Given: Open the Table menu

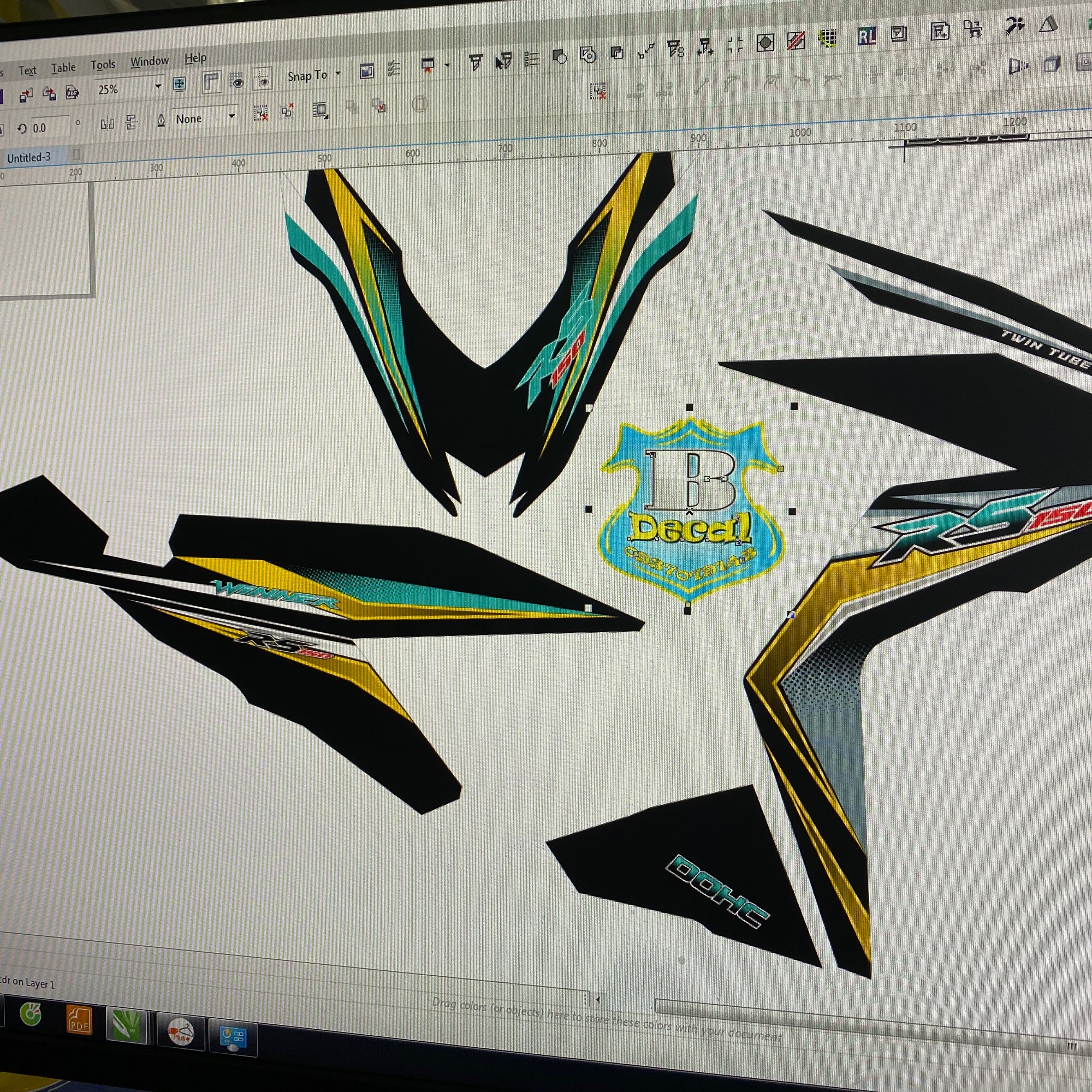Looking at the screenshot, I should click(63, 68).
